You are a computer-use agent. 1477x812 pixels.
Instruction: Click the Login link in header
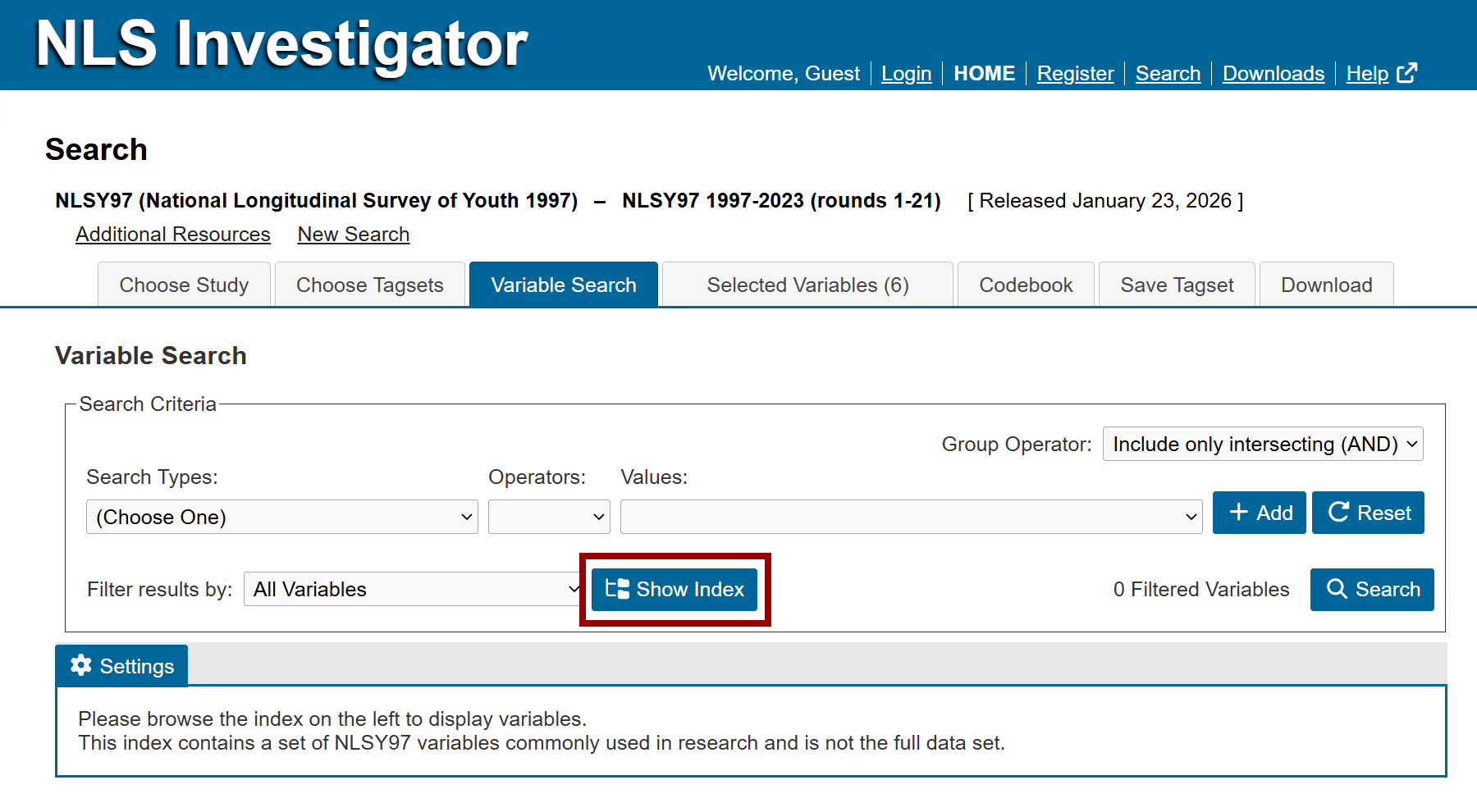coord(907,74)
